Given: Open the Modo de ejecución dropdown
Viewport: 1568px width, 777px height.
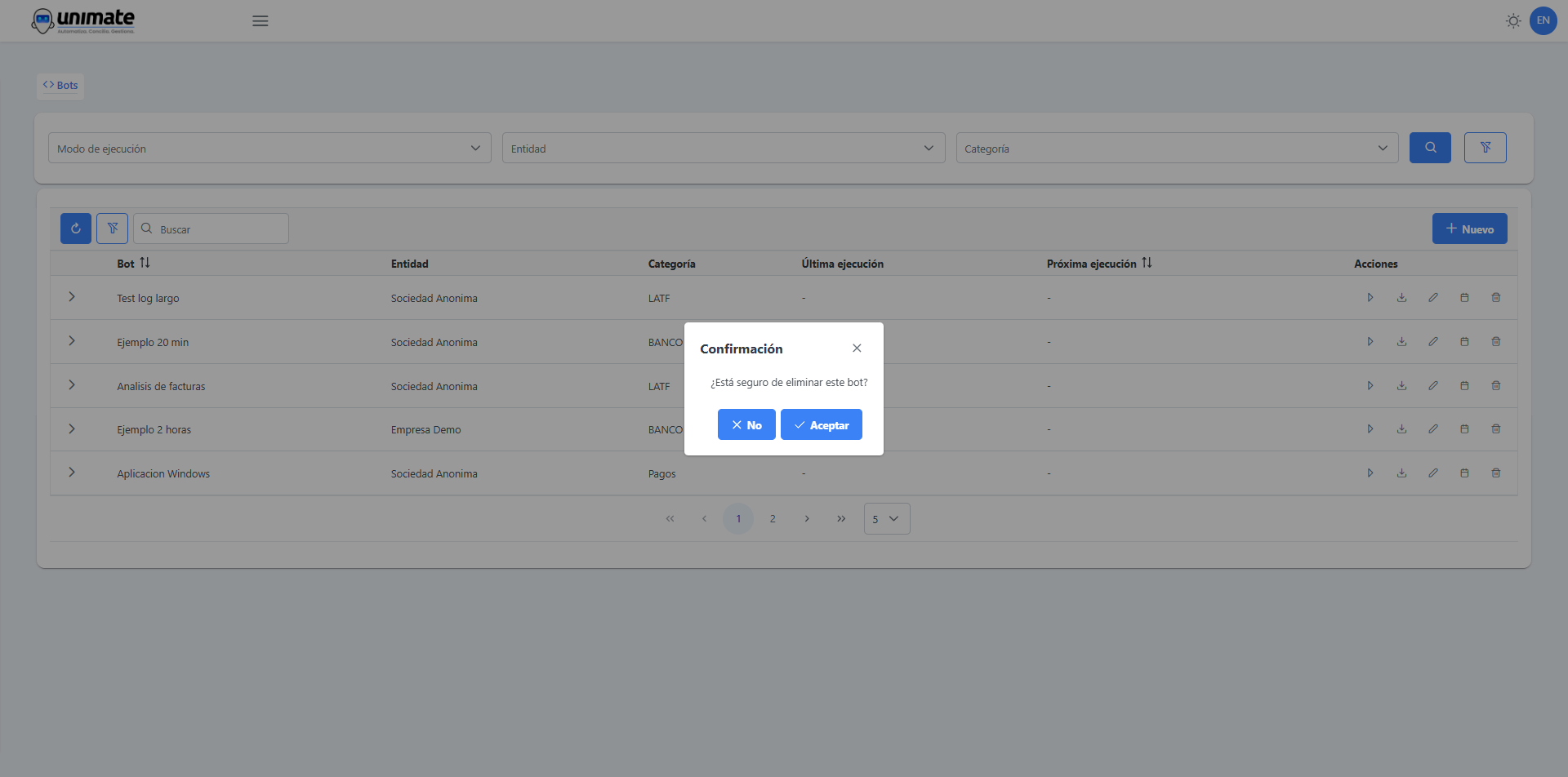Looking at the screenshot, I should [269, 149].
